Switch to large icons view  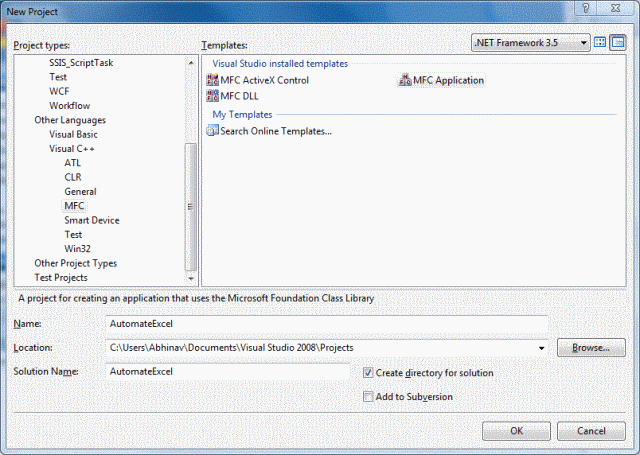pyautogui.click(x=600, y=42)
